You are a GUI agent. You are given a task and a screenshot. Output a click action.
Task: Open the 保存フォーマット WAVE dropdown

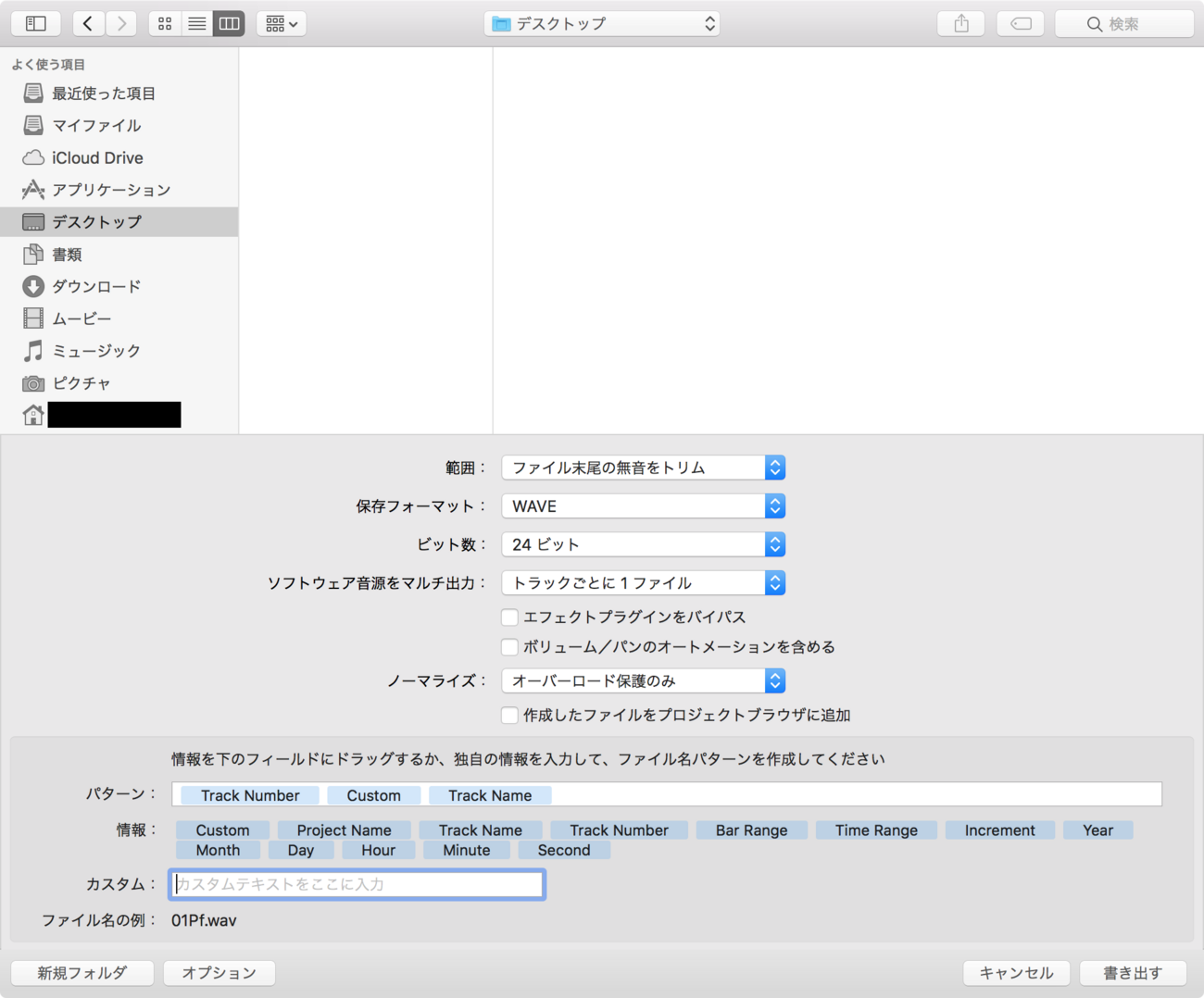tap(643, 506)
